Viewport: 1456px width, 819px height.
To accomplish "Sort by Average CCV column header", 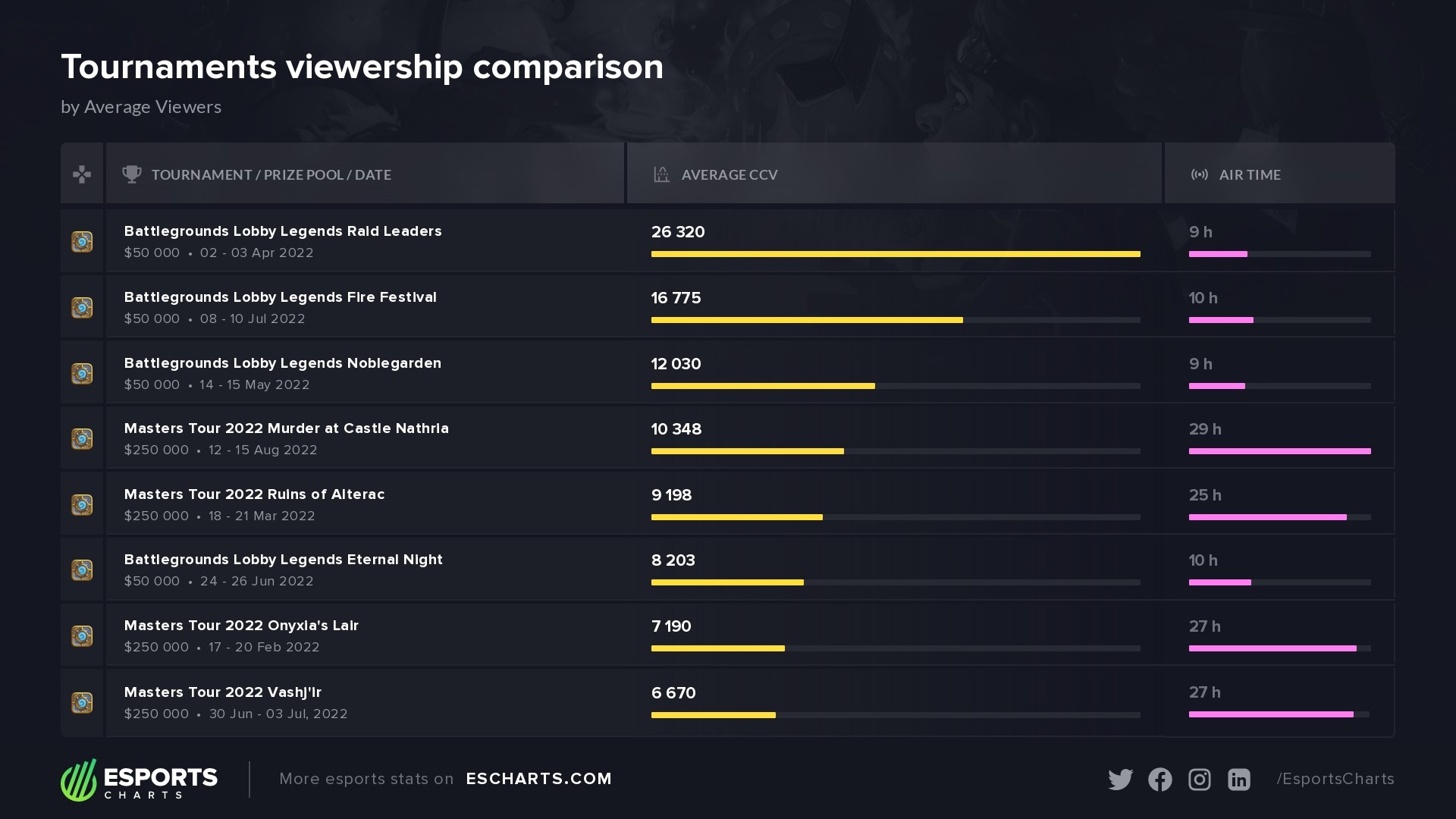I will click(729, 174).
